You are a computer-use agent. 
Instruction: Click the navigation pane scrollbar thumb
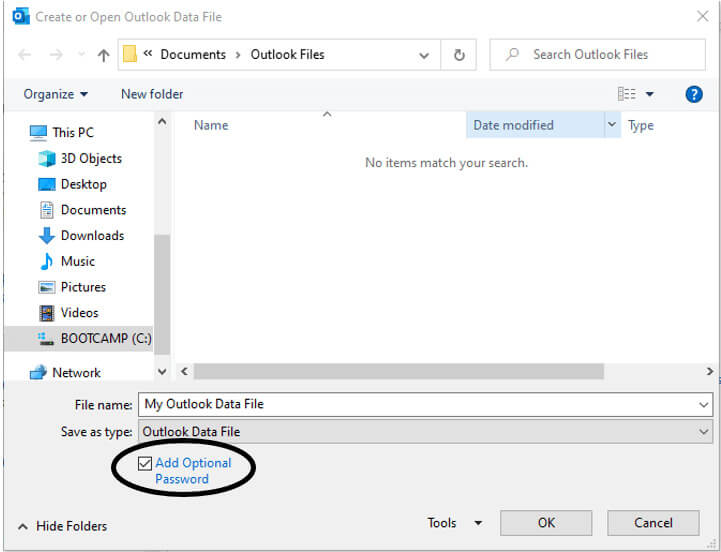(x=162, y=294)
